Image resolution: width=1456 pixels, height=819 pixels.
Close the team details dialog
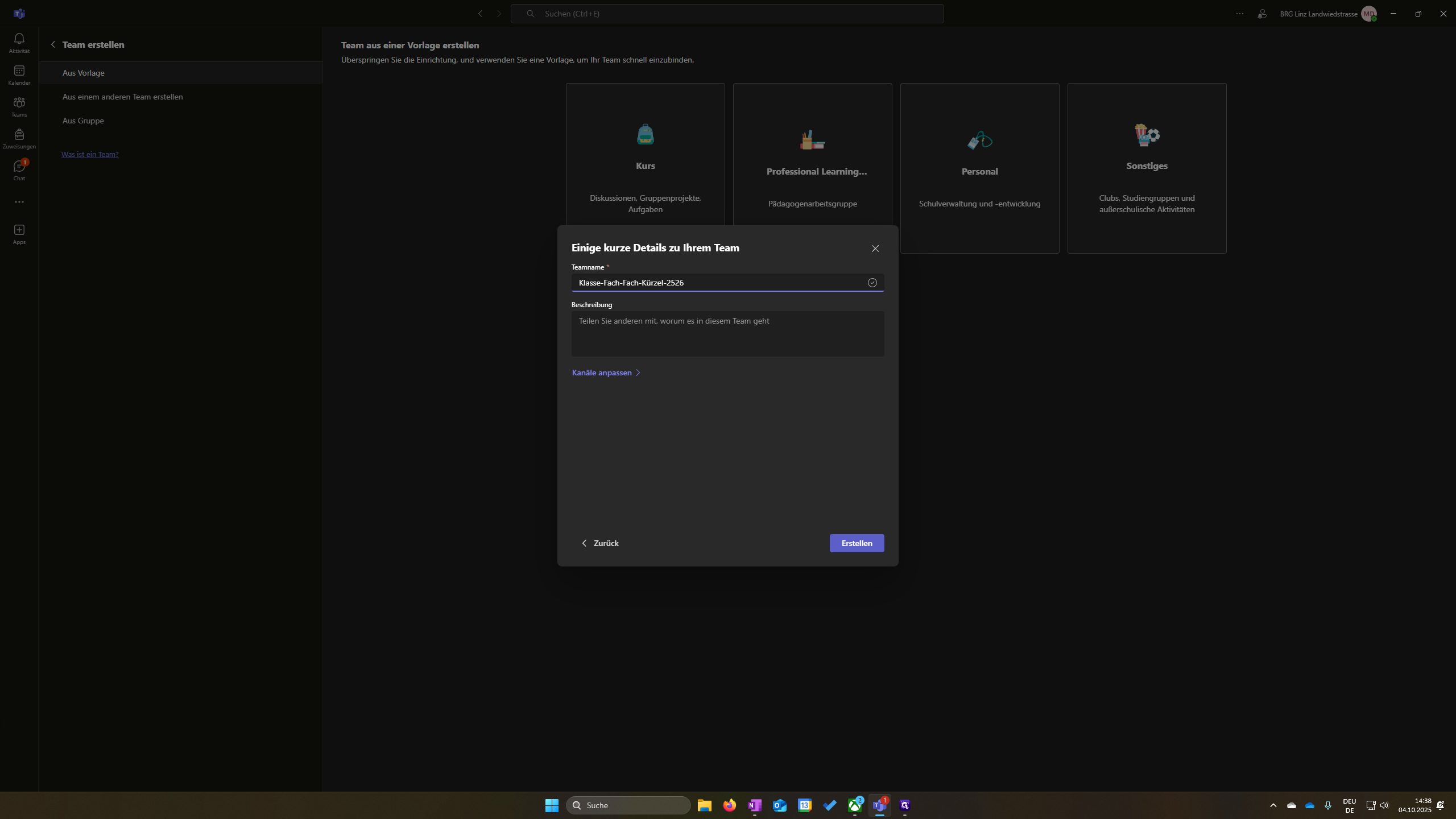click(875, 249)
